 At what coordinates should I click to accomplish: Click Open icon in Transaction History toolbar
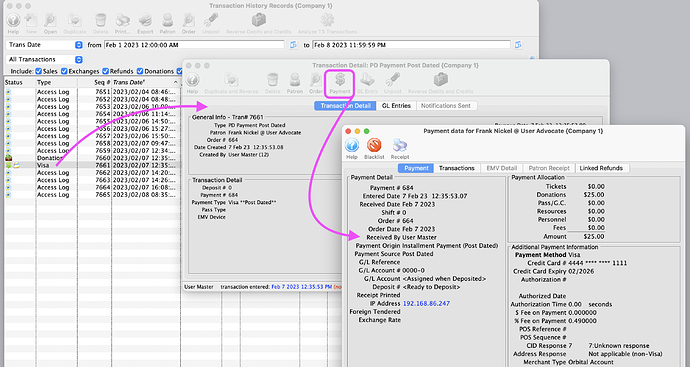[50, 20]
